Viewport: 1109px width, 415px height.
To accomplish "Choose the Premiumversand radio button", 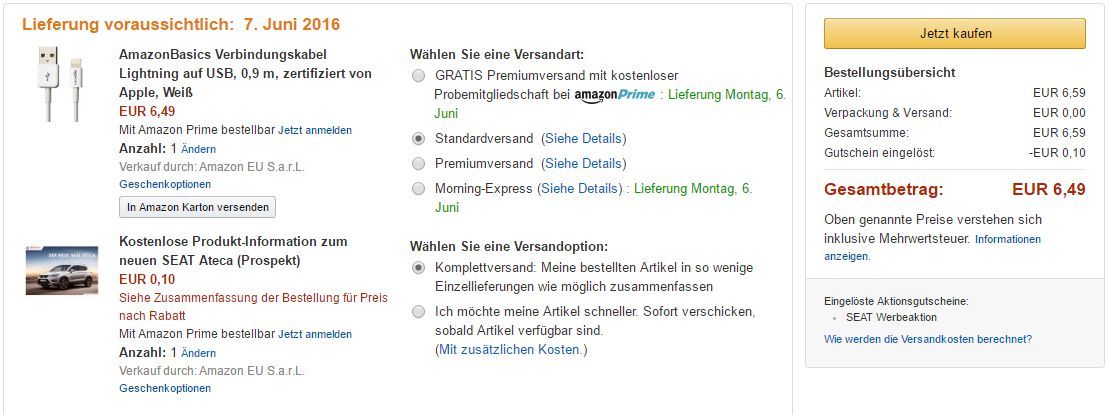I will (418, 163).
